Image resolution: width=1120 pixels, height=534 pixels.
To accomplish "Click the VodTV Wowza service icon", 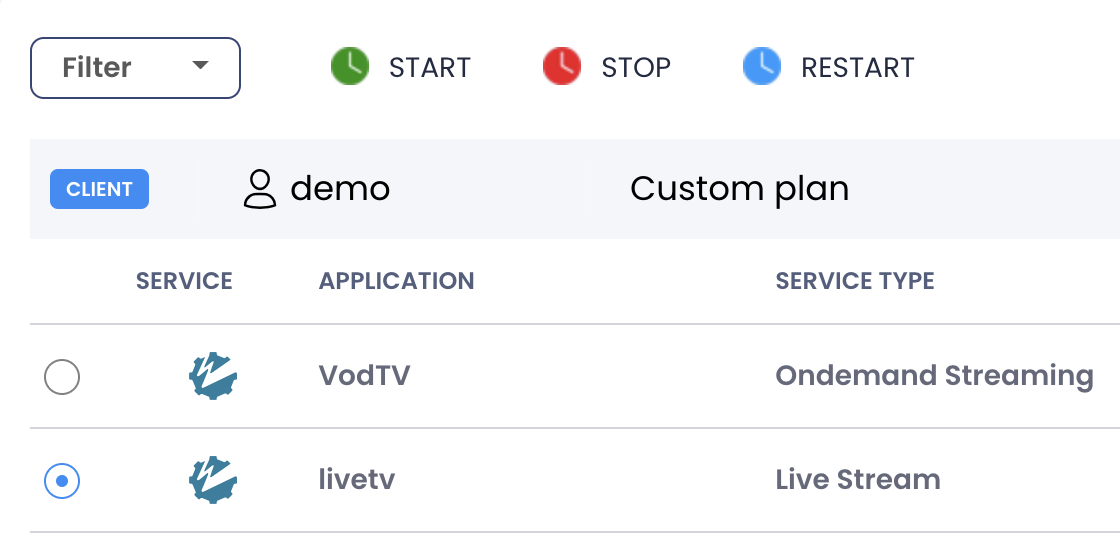I will (213, 377).
